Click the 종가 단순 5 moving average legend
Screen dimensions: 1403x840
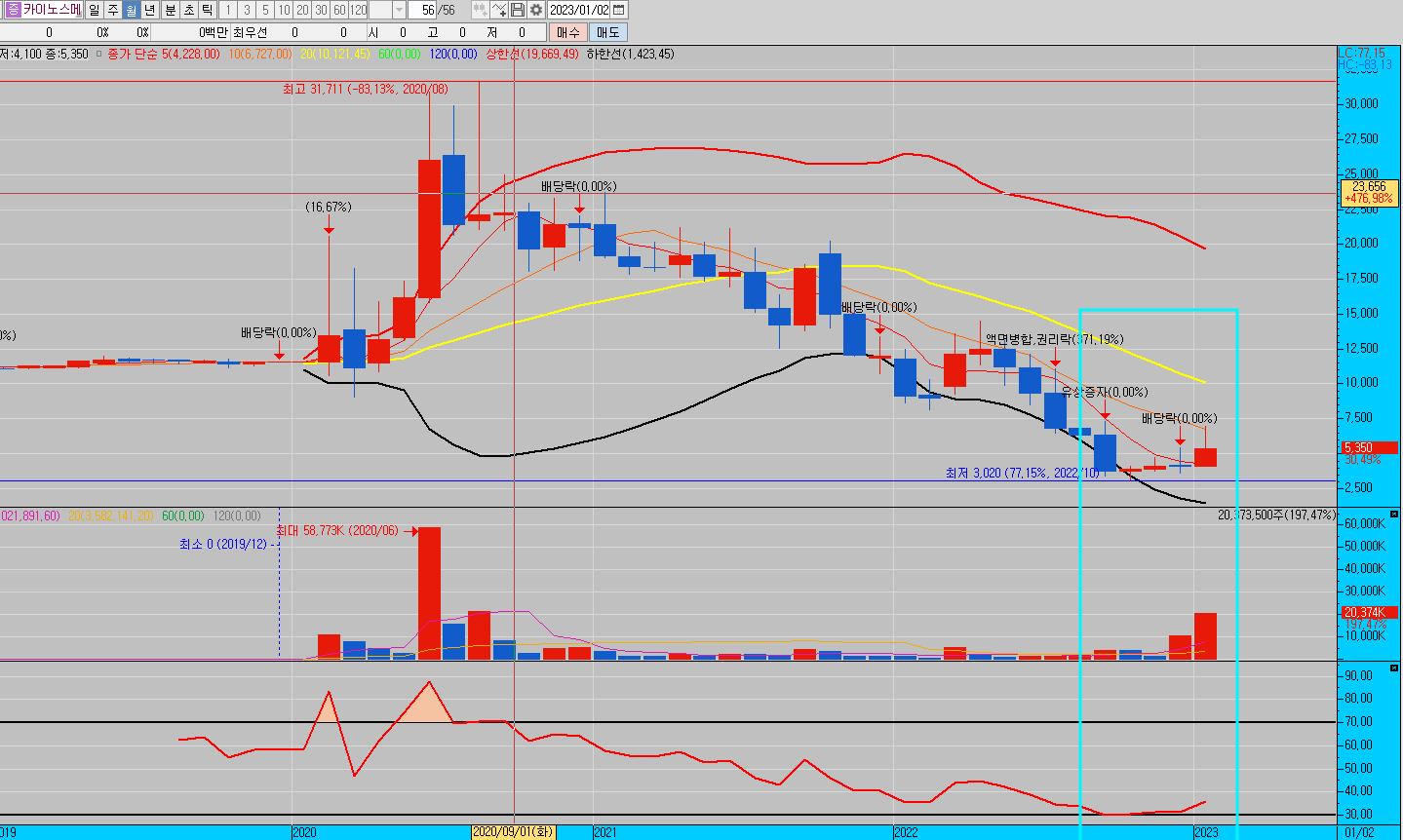pyautogui.click(x=163, y=55)
